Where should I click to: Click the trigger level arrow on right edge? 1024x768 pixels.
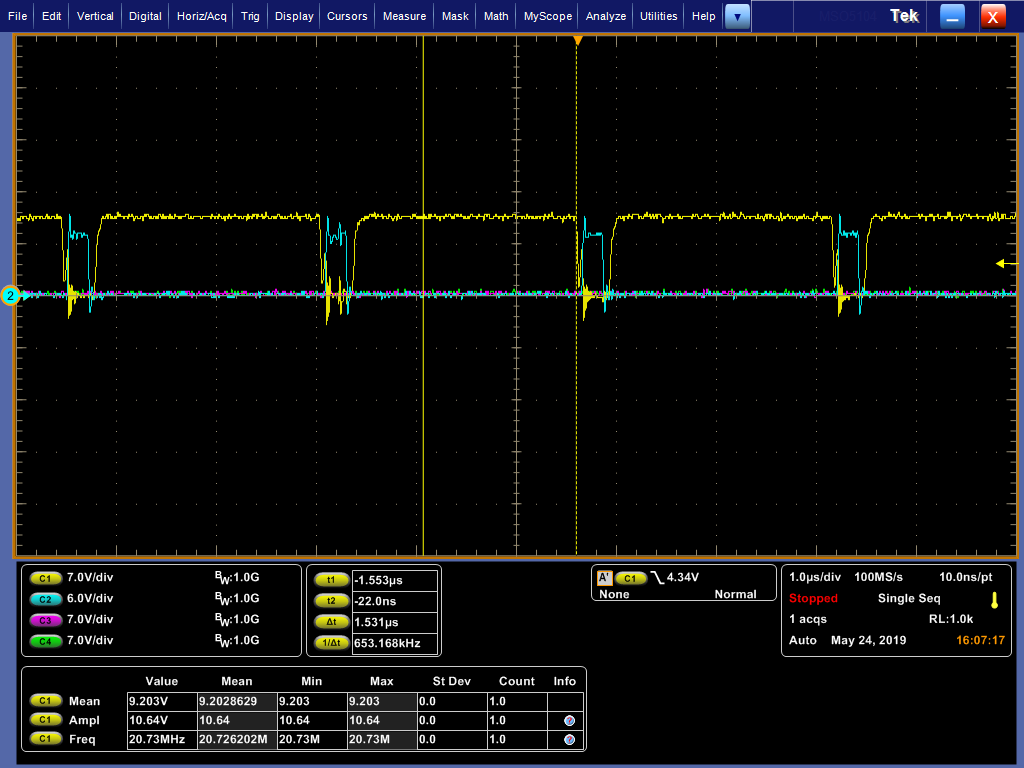1001,263
